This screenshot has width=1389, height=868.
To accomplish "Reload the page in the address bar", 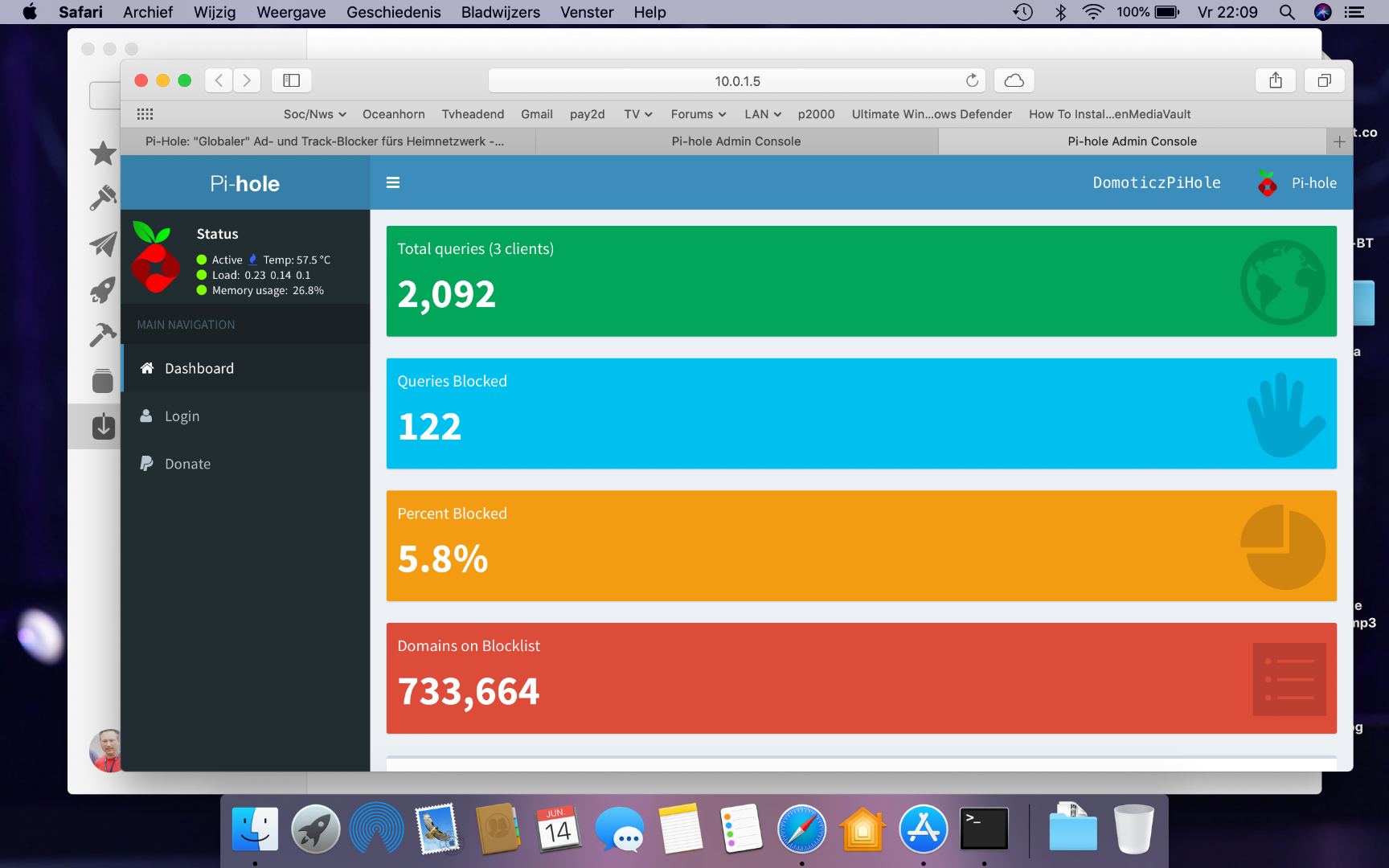I will [x=973, y=80].
